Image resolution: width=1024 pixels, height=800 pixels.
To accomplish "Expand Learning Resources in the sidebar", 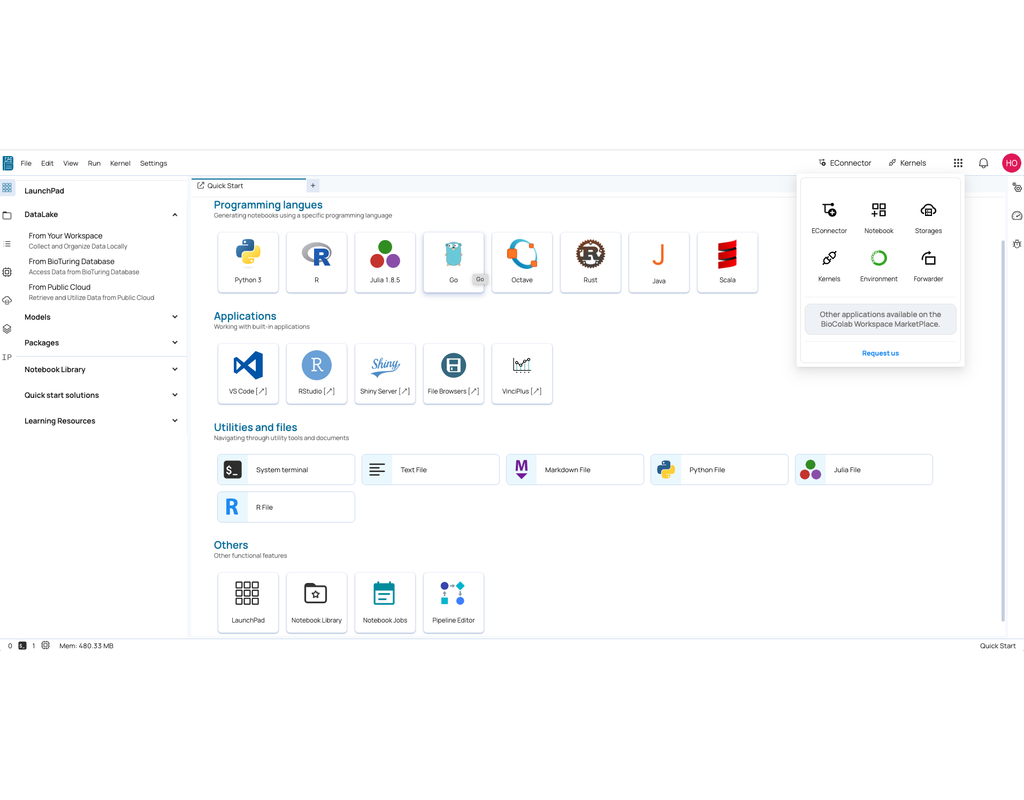I will point(174,420).
